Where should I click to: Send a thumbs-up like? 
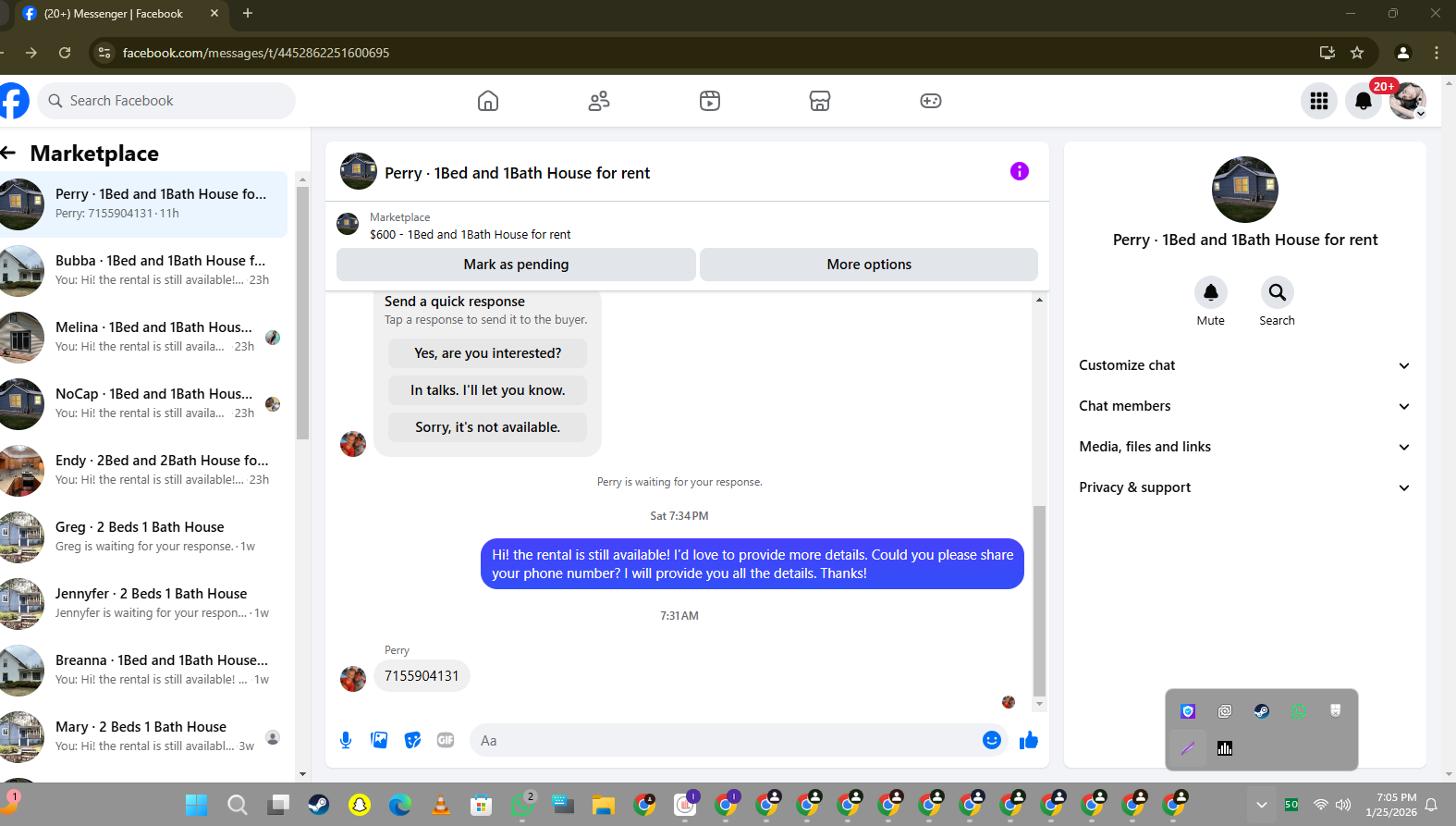pyautogui.click(x=1029, y=740)
